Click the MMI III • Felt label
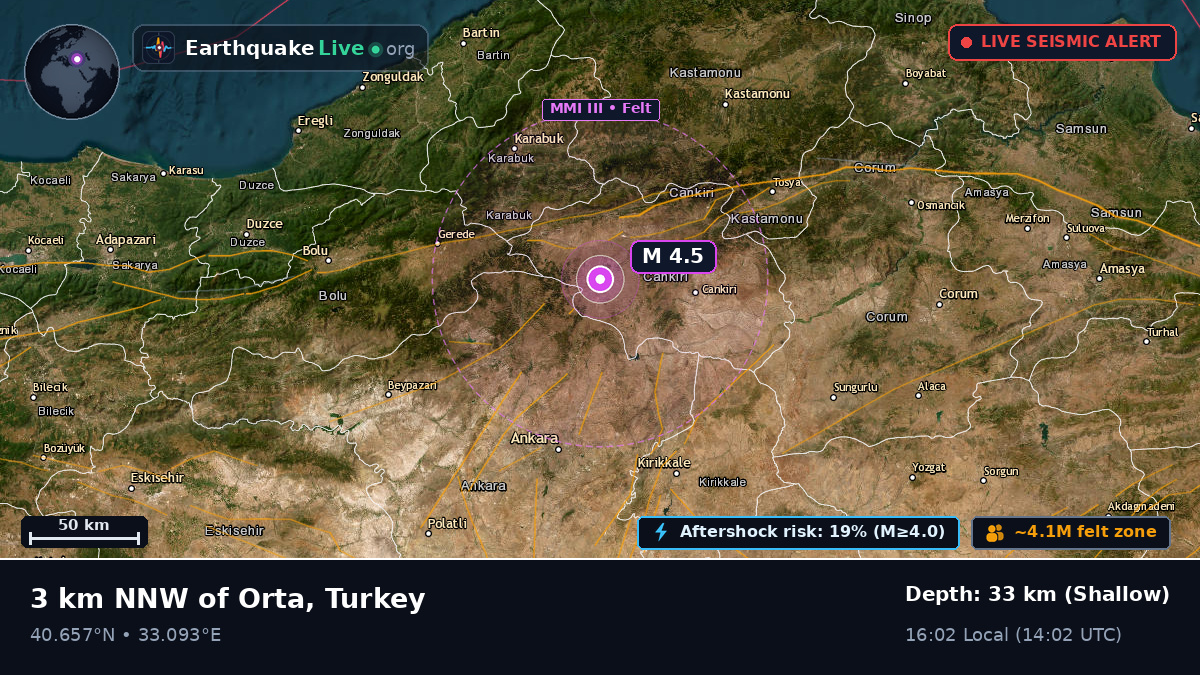Image resolution: width=1200 pixels, height=675 pixels. [x=601, y=109]
